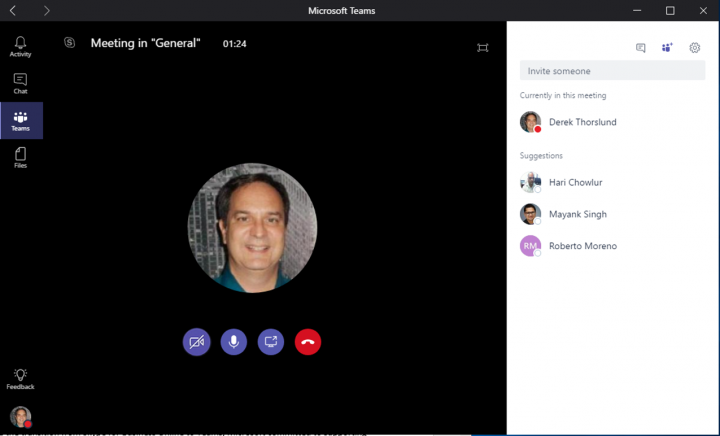Go to the Teams tab
Viewport: 720px width, 436px height.
tap(21, 121)
